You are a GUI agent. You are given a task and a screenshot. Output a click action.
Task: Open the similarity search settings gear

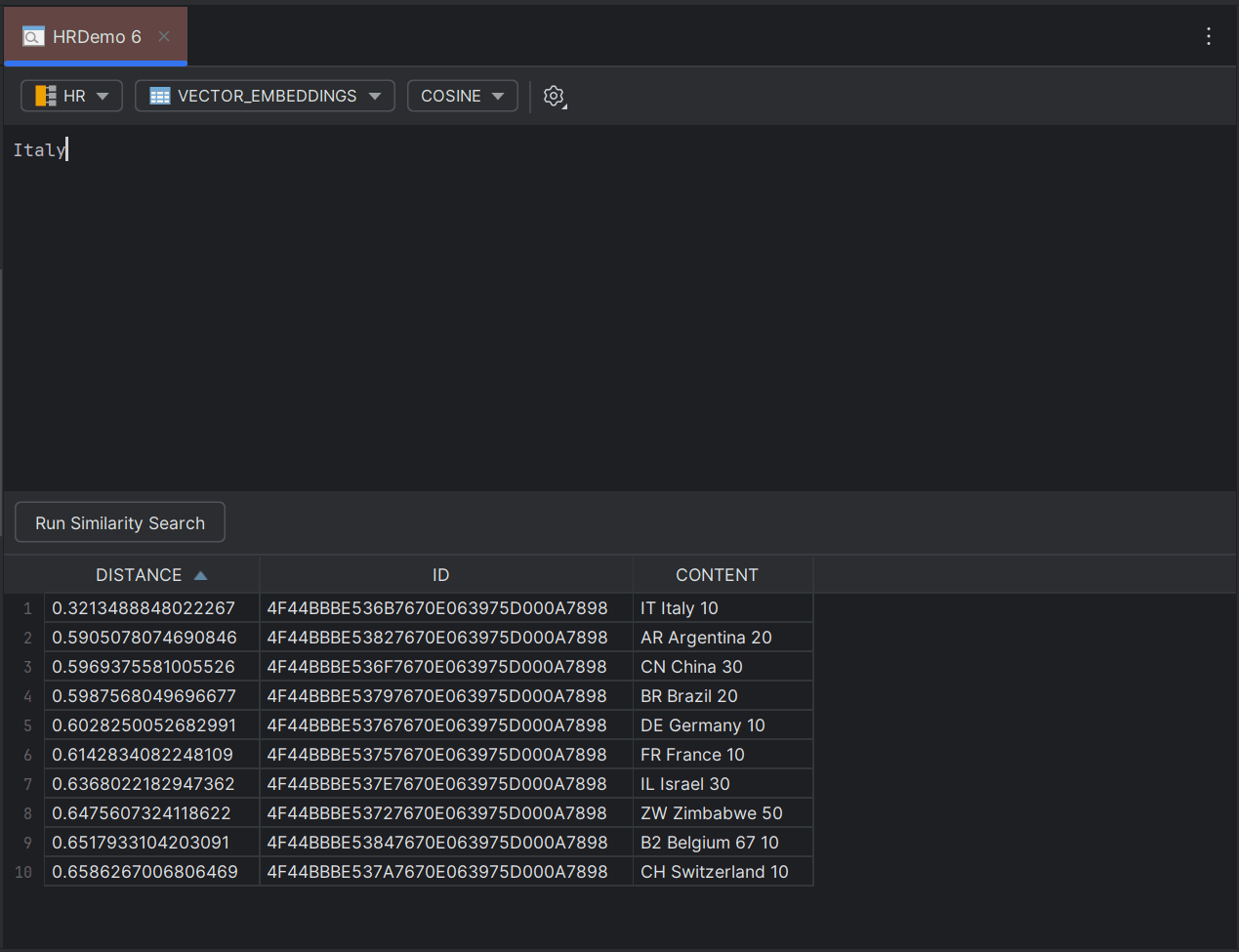(x=555, y=96)
